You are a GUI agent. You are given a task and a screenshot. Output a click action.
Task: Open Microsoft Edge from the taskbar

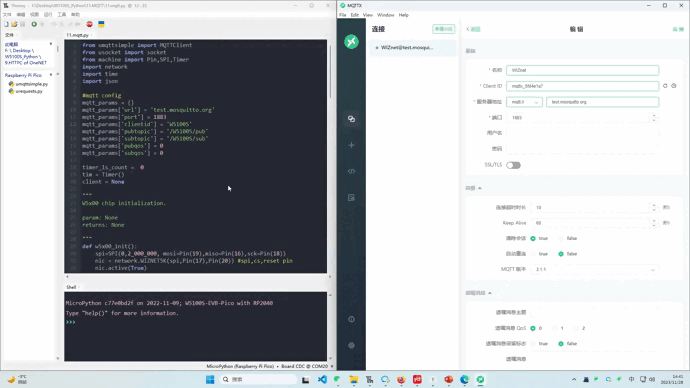(464, 379)
